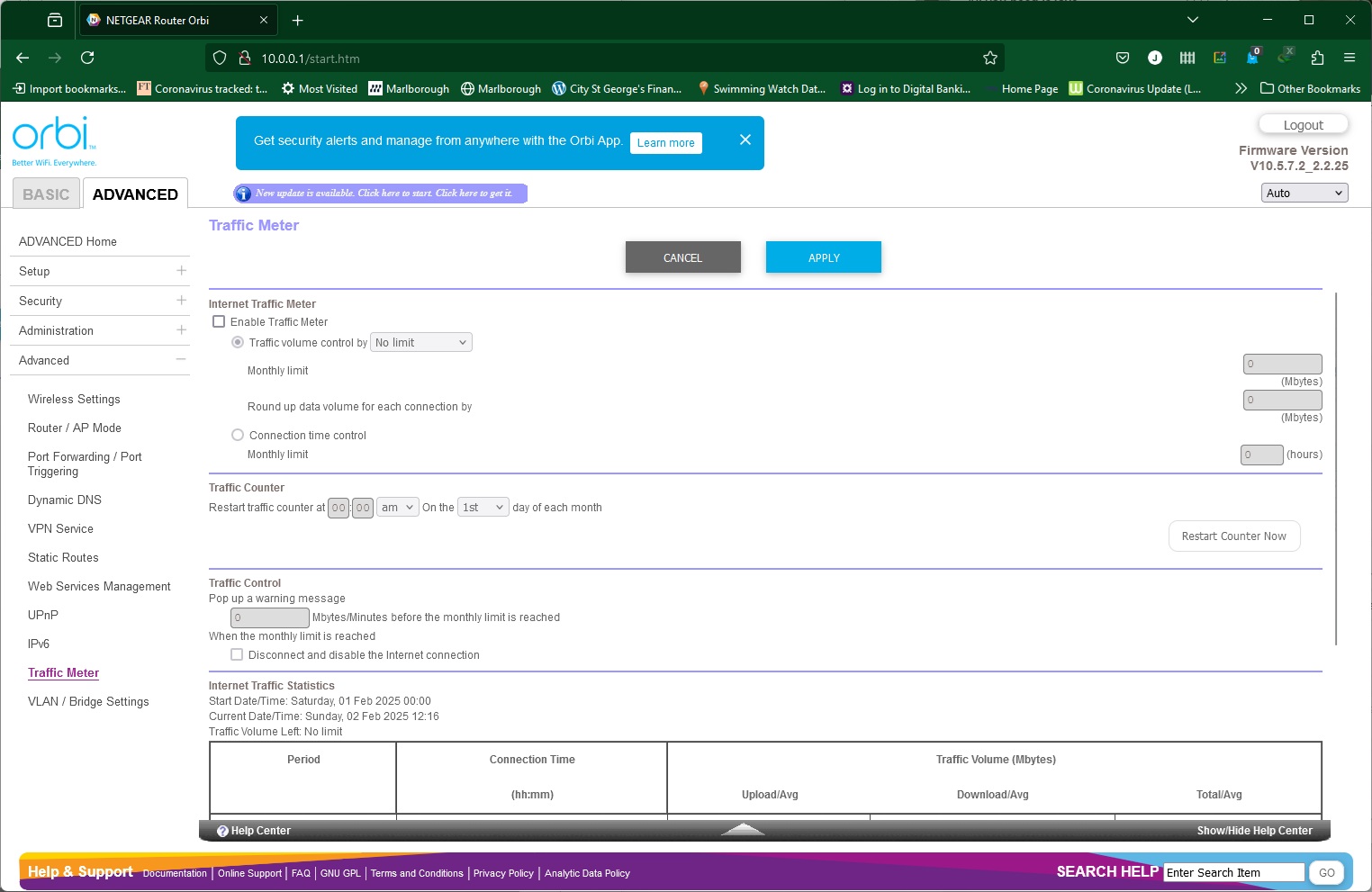The height and width of the screenshot is (892, 1372).
Task: Click the Enter Search Item help field
Action: [1234, 872]
